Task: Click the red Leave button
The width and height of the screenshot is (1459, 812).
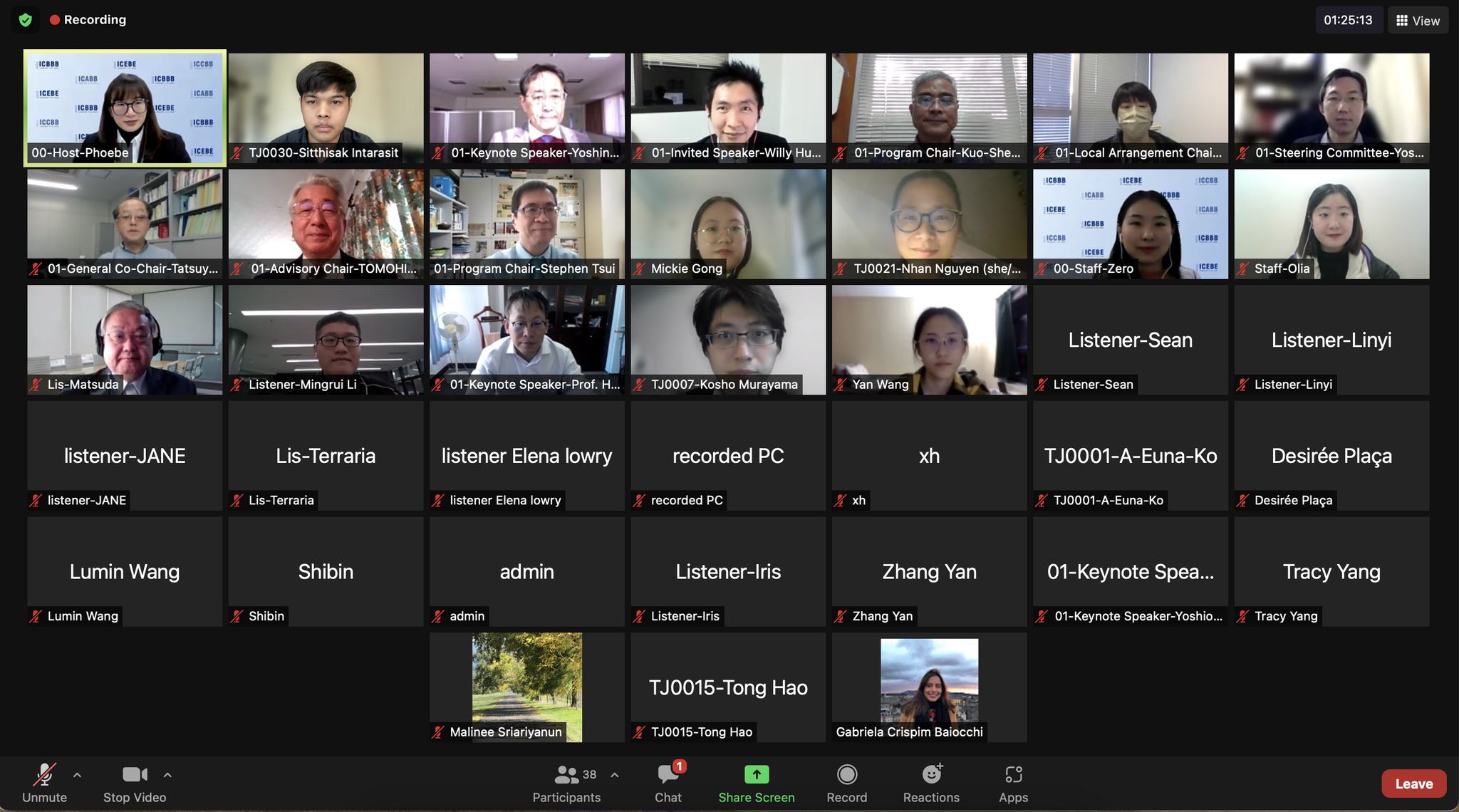Action: point(1413,784)
